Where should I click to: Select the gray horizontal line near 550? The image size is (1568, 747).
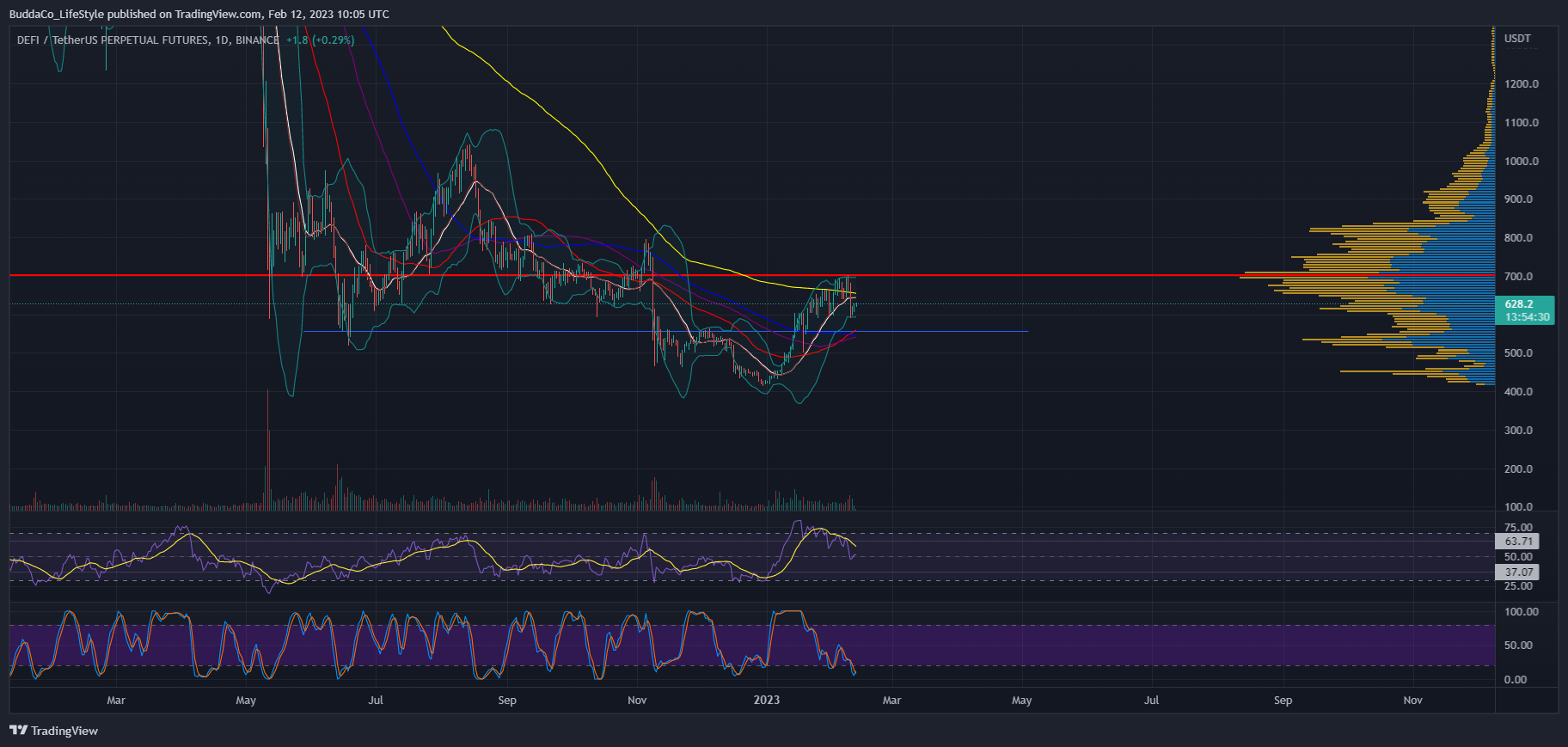(665, 331)
